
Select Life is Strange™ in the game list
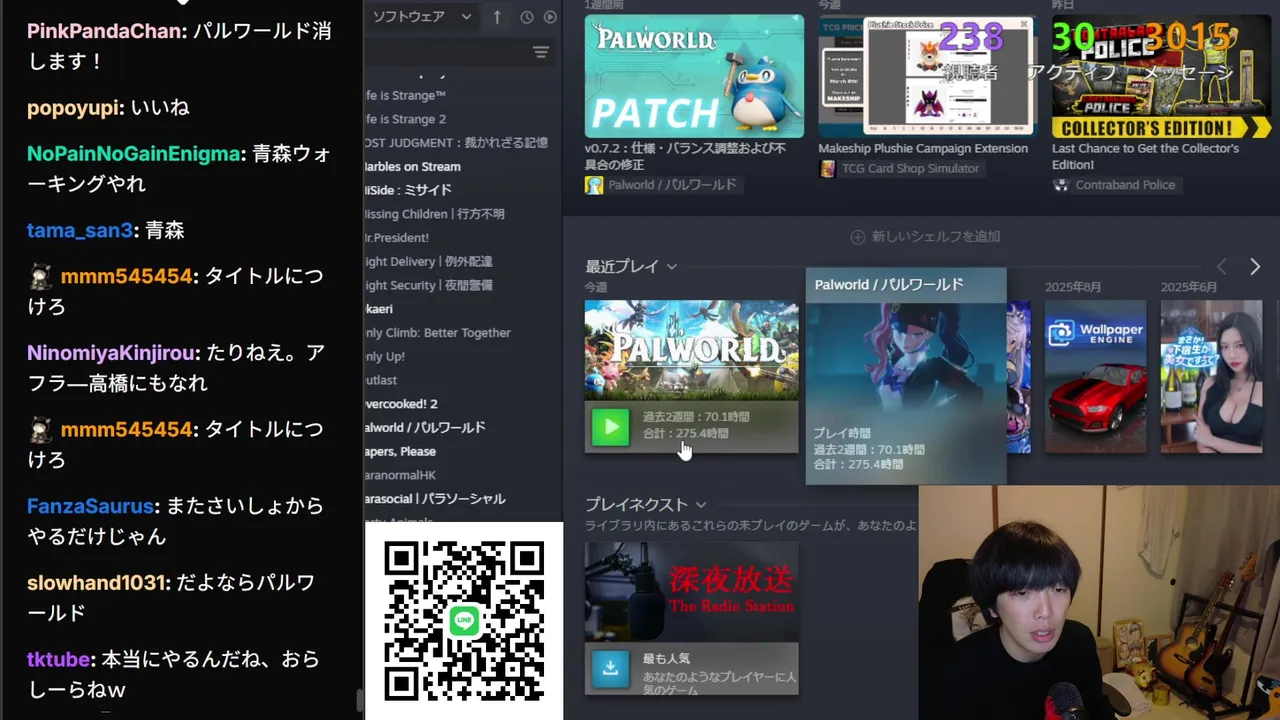click(405, 95)
